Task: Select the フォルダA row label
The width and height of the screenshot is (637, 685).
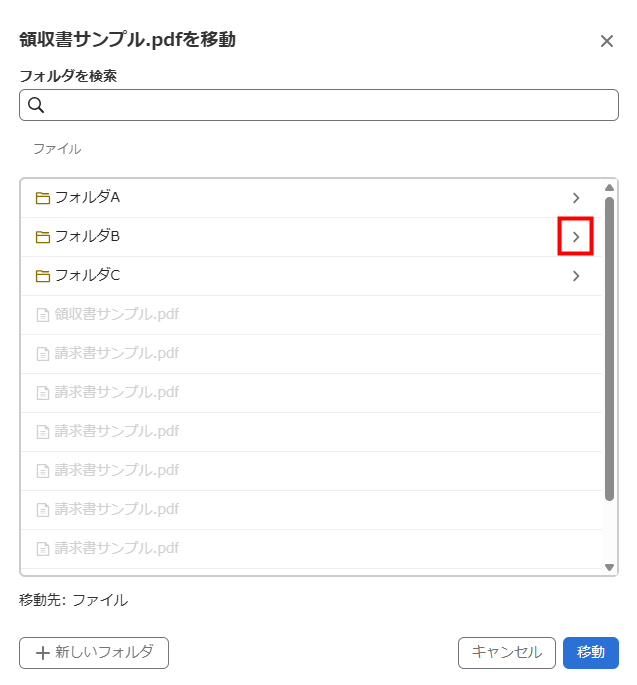Action: (x=87, y=197)
